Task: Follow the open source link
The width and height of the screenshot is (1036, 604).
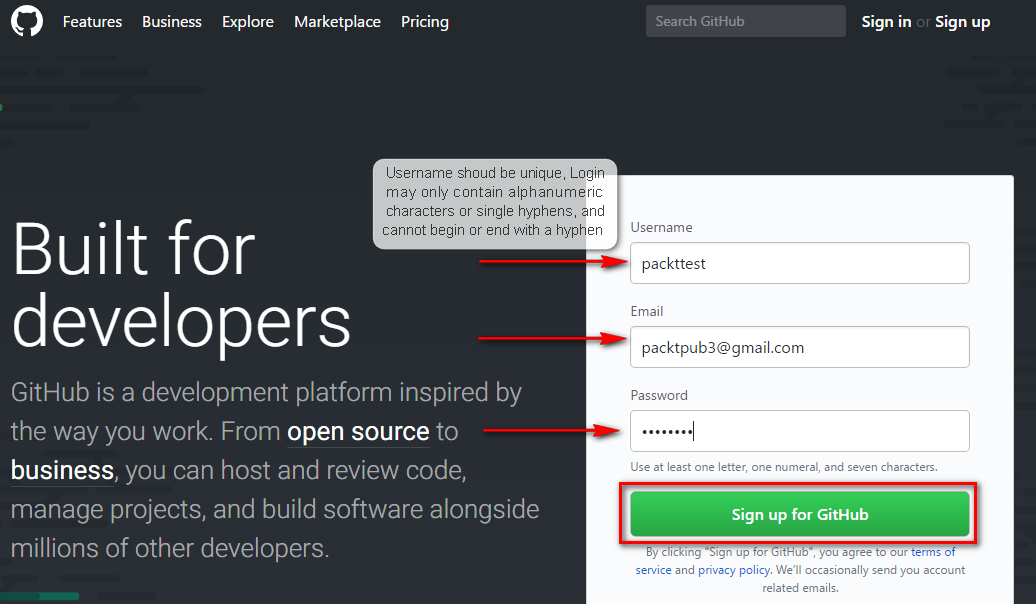Action: point(358,432)
